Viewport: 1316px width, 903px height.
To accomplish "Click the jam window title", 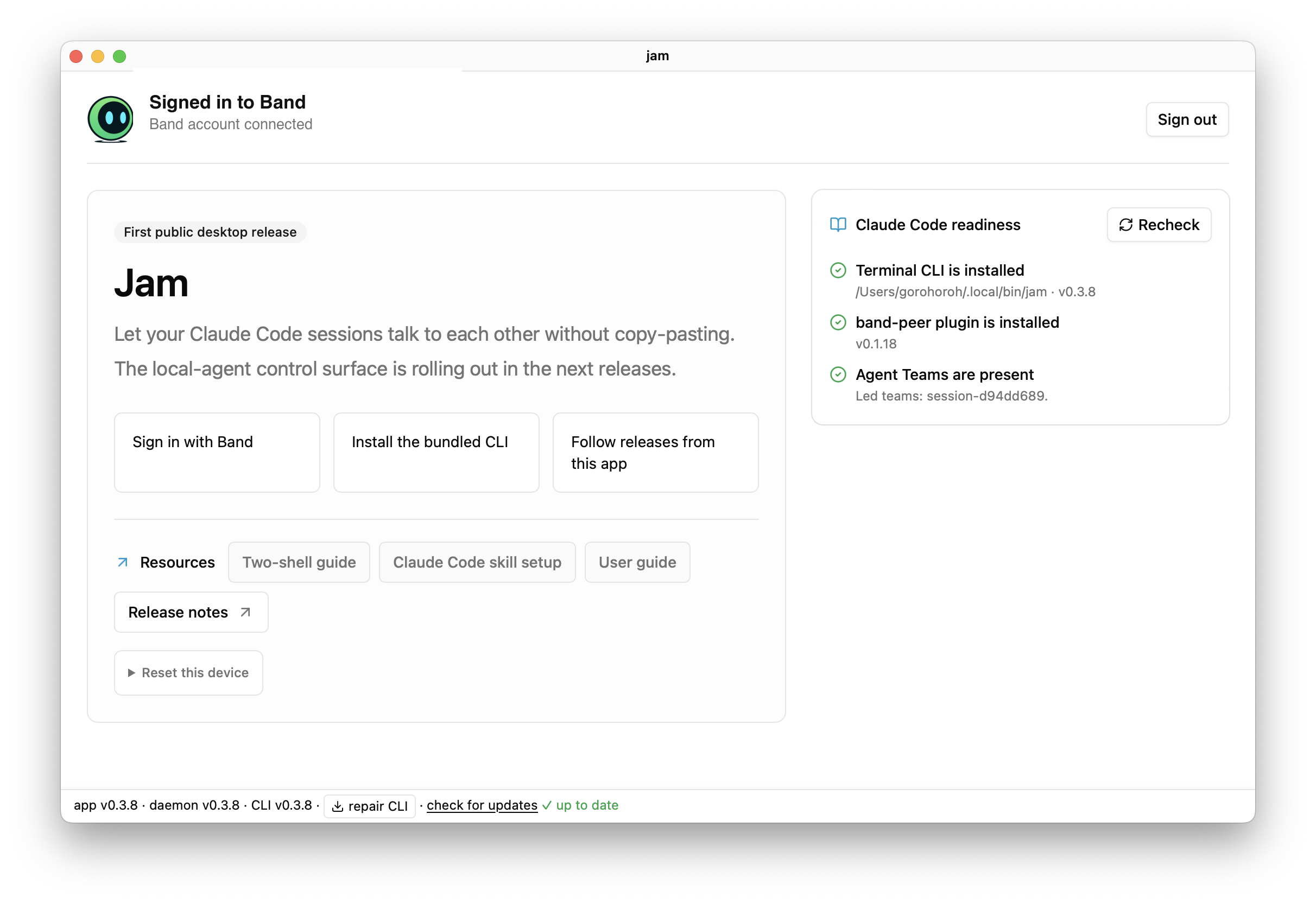I will point(657,55).
